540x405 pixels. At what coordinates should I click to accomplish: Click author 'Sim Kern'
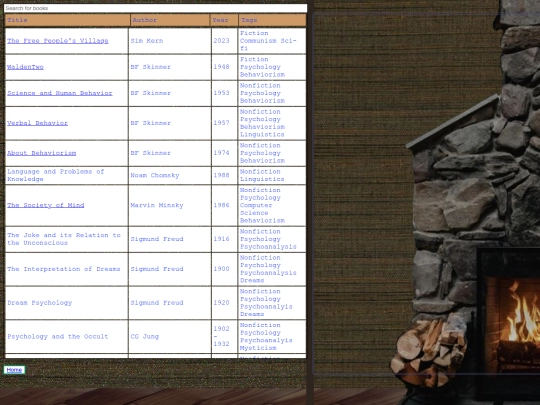(147, 41)
